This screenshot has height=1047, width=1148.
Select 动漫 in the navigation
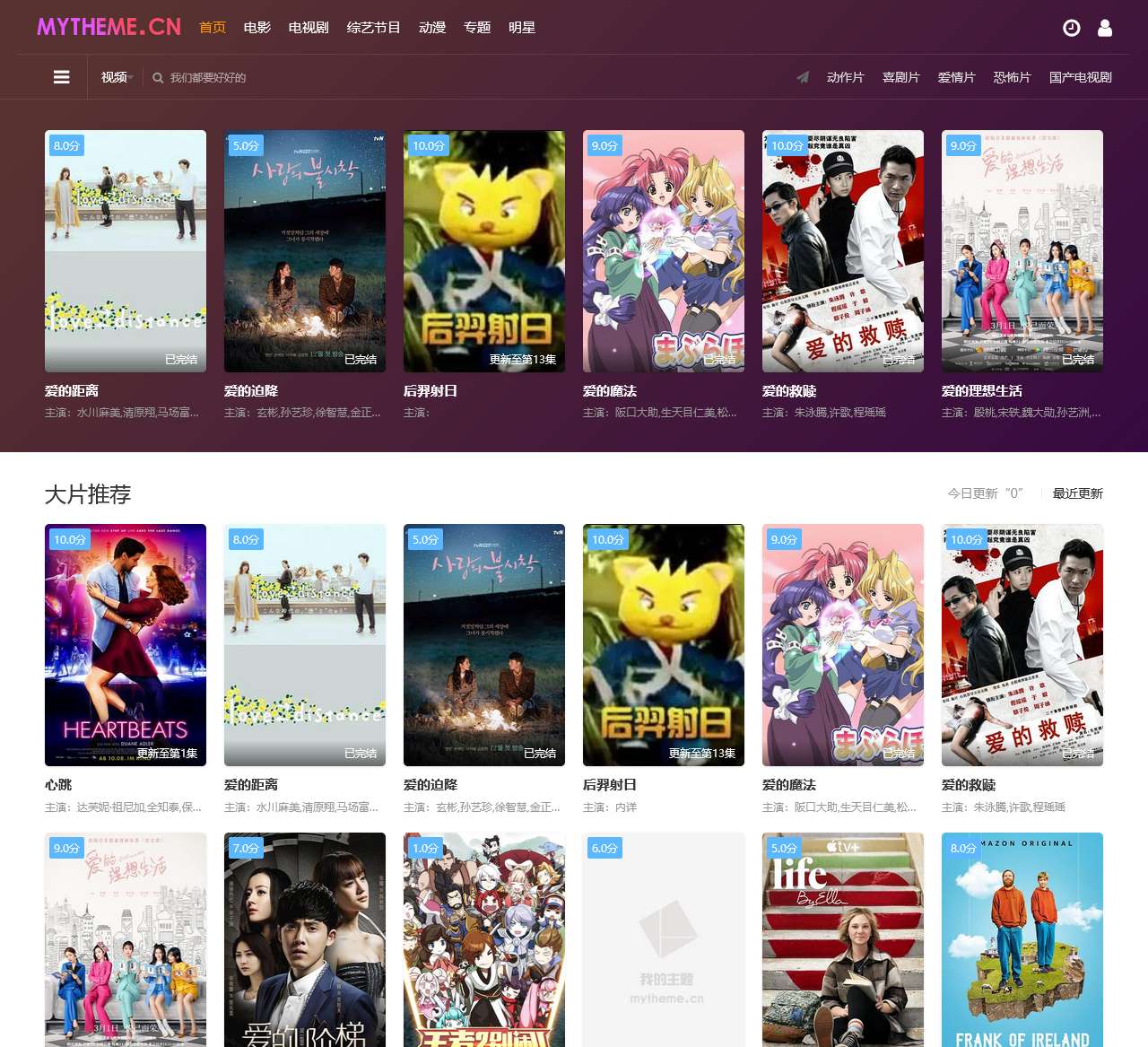pos(432,28)
